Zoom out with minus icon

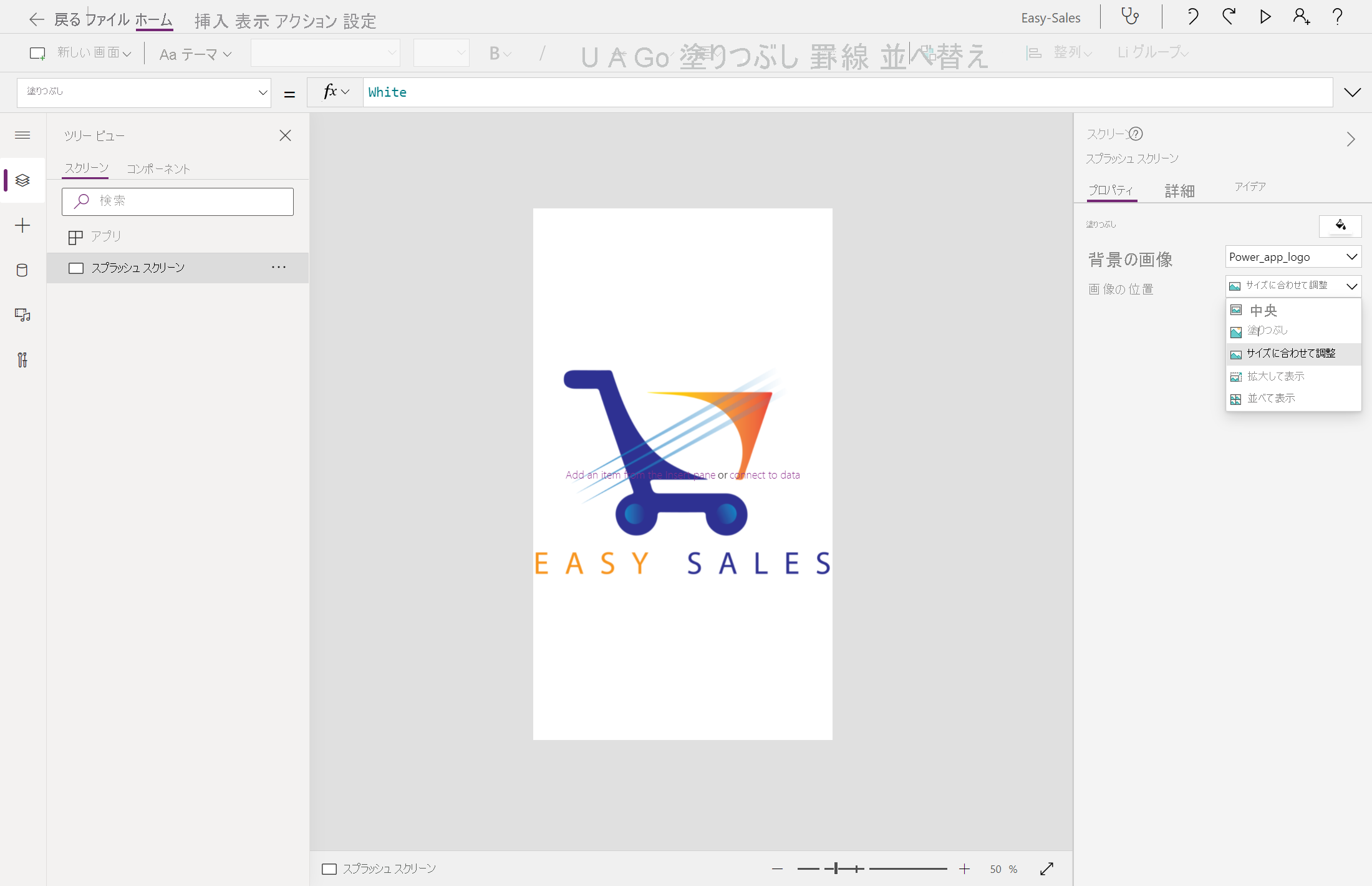point(777,869)
